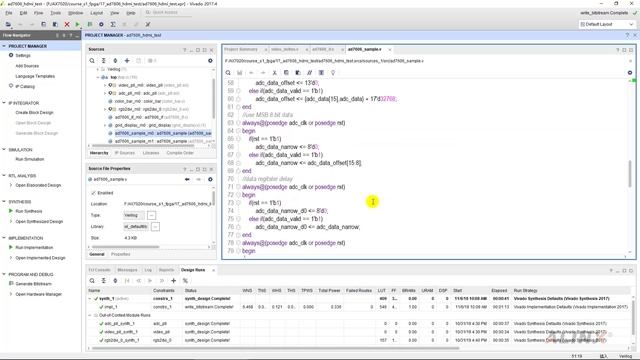
Task: Toggle the fold marker at line 64 begin
Action: pyautogui.click(x=238, y=131)
